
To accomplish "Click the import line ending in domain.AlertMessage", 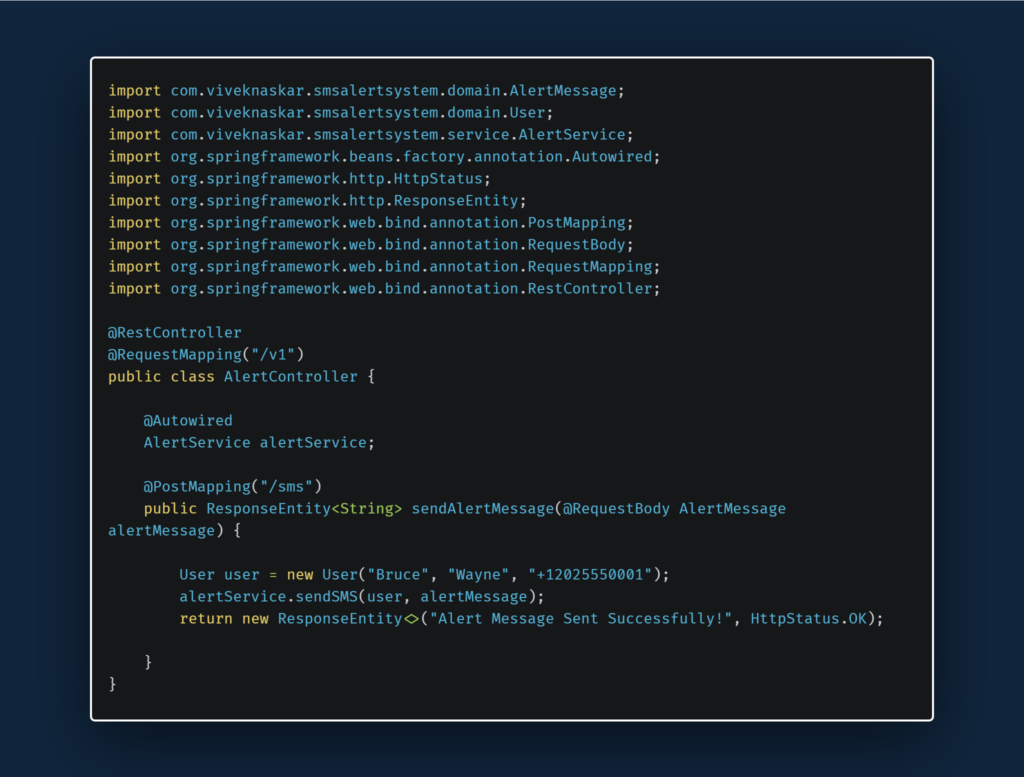I will [366, 91].
